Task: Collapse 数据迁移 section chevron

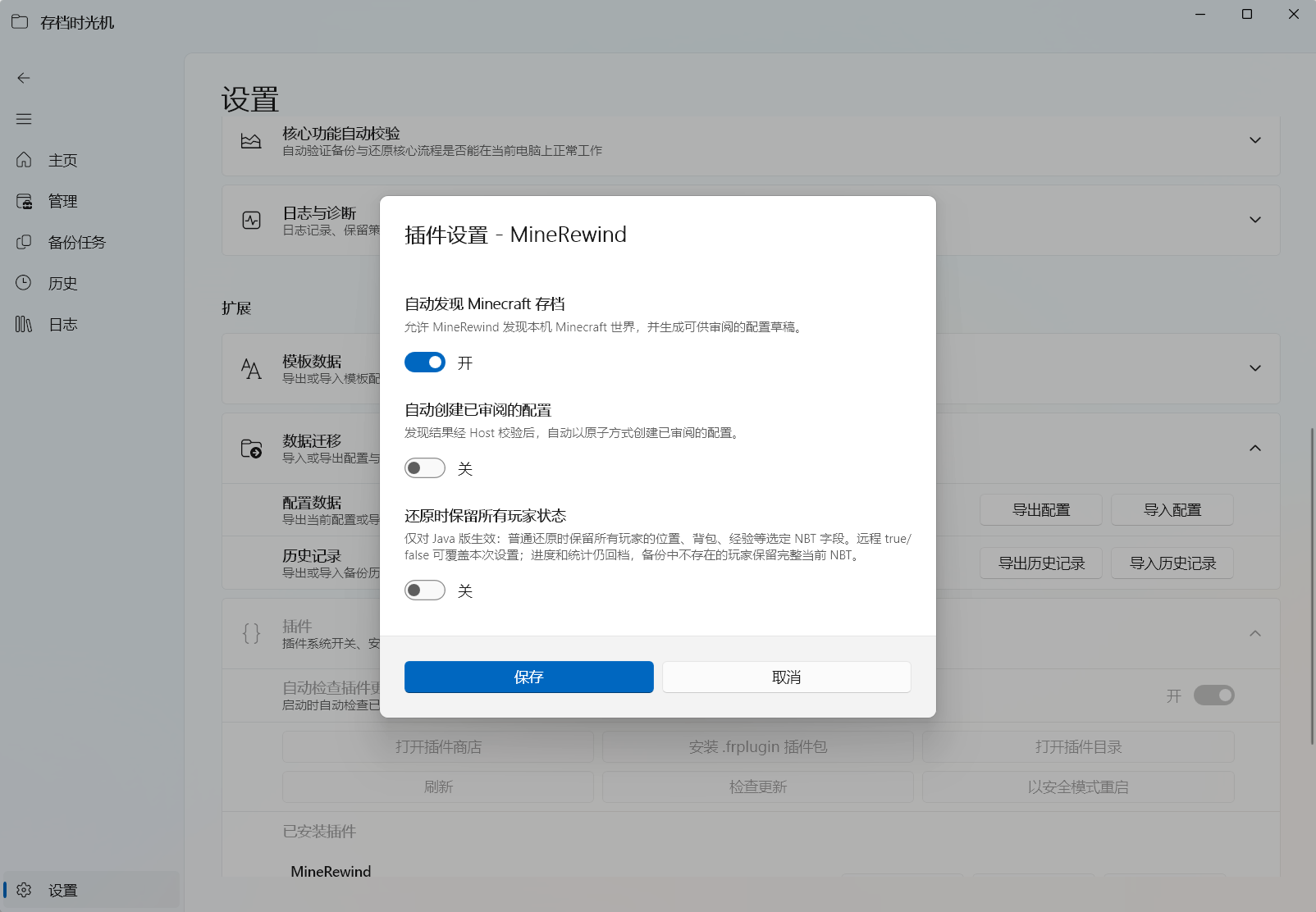Action: point(1255,448)
